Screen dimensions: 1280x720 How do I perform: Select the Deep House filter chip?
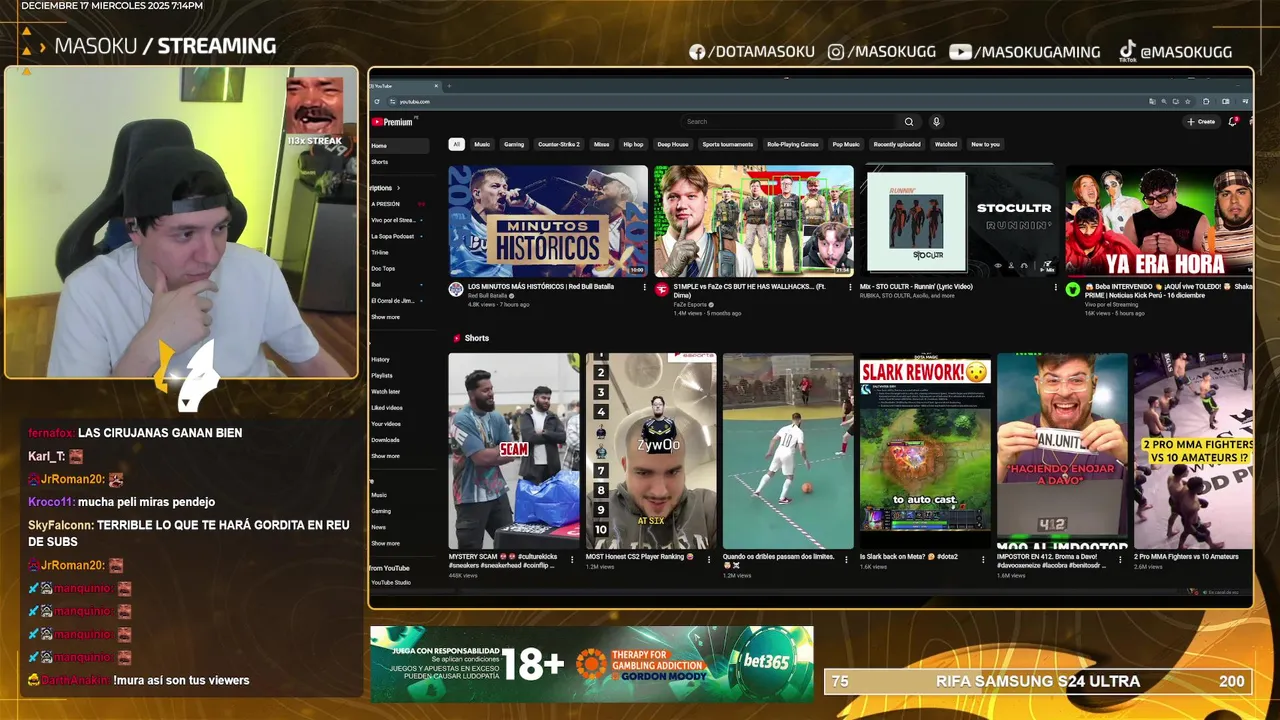[x=673, y=144]
